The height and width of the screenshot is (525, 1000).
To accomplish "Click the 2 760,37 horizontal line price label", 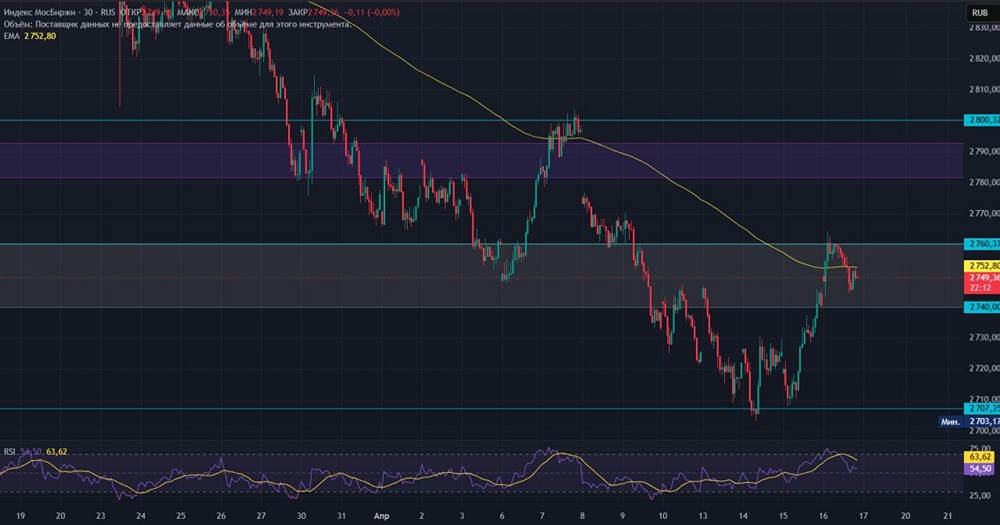I will point(982,244).
